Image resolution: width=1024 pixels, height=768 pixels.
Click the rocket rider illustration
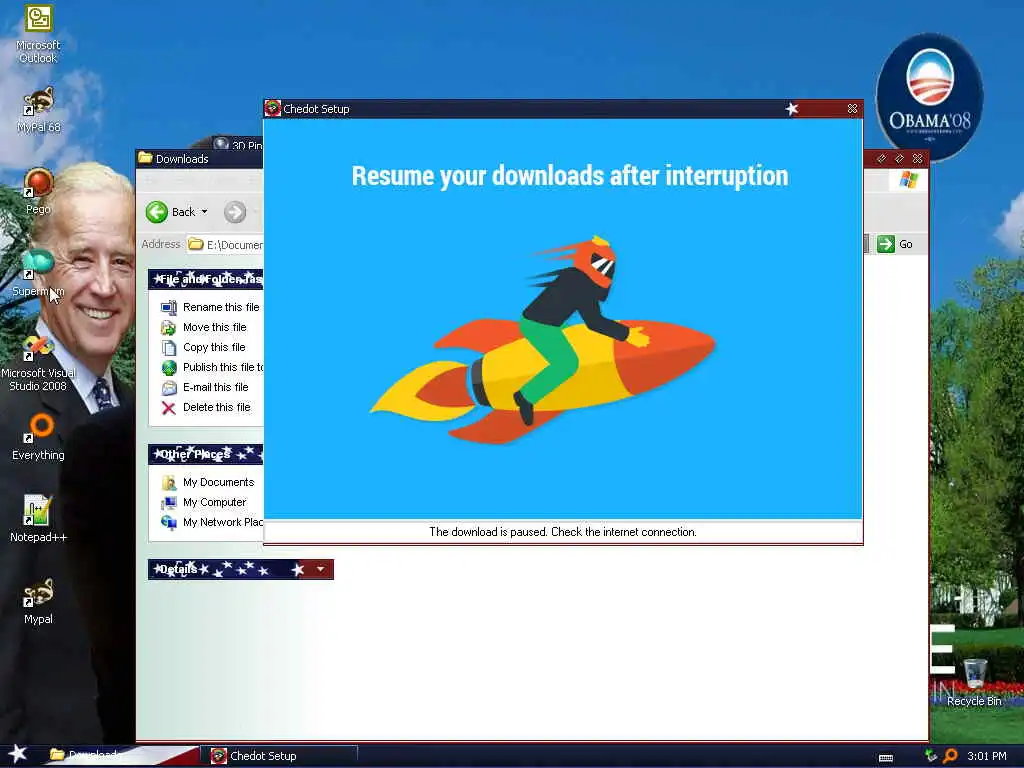tap(542, 340)
